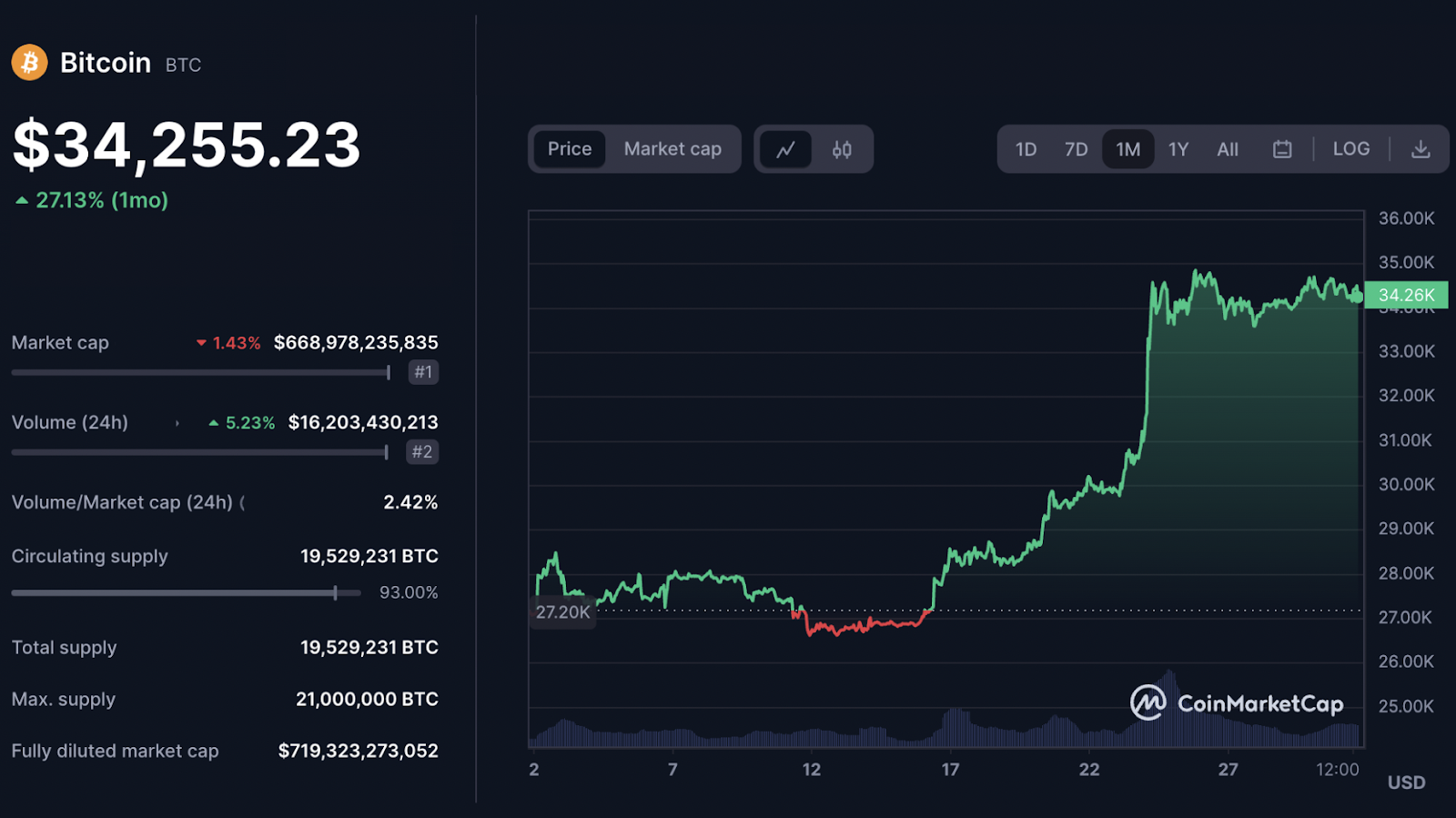The height and width of the screenshot is (818, 1456).
Task: Select the Price chart toggle
Action: [x=570, y=149]
